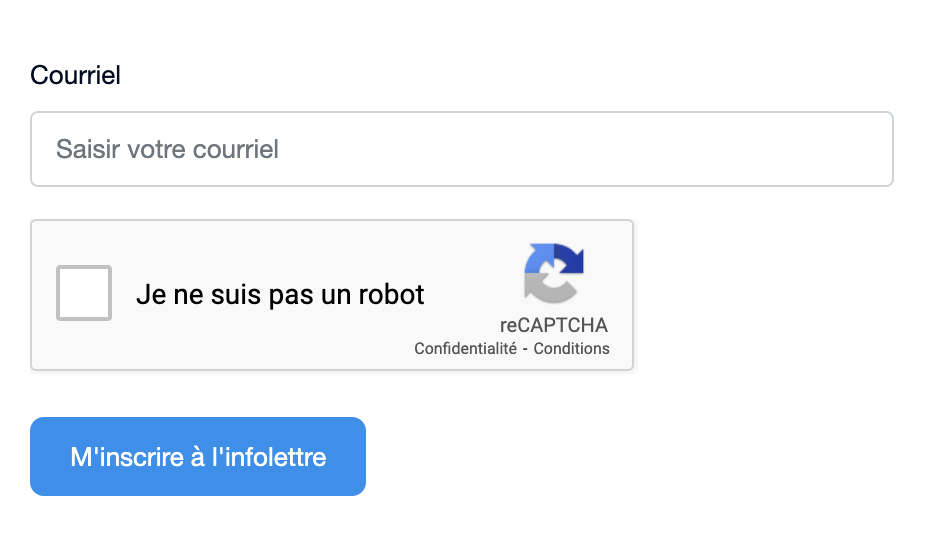
Task: Open the 'Confidentialité' link
Action: [x=465, y=349]
